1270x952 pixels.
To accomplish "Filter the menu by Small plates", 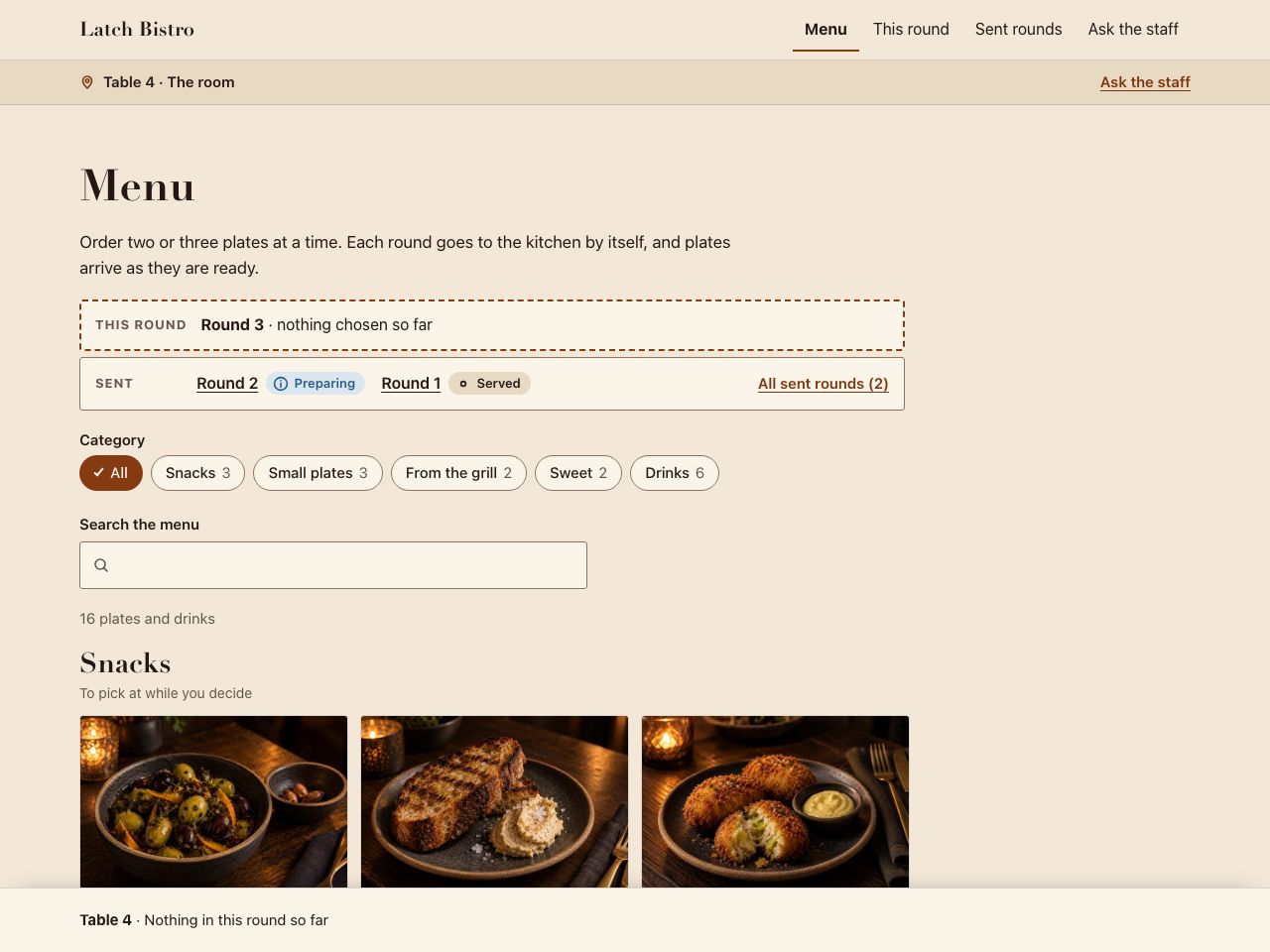I will coord(317,473).
